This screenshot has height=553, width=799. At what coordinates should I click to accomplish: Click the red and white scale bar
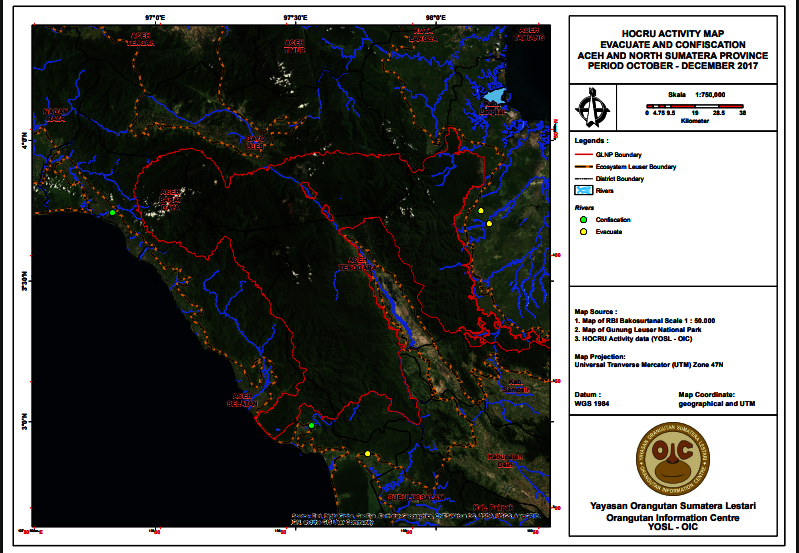coord(695,105)
